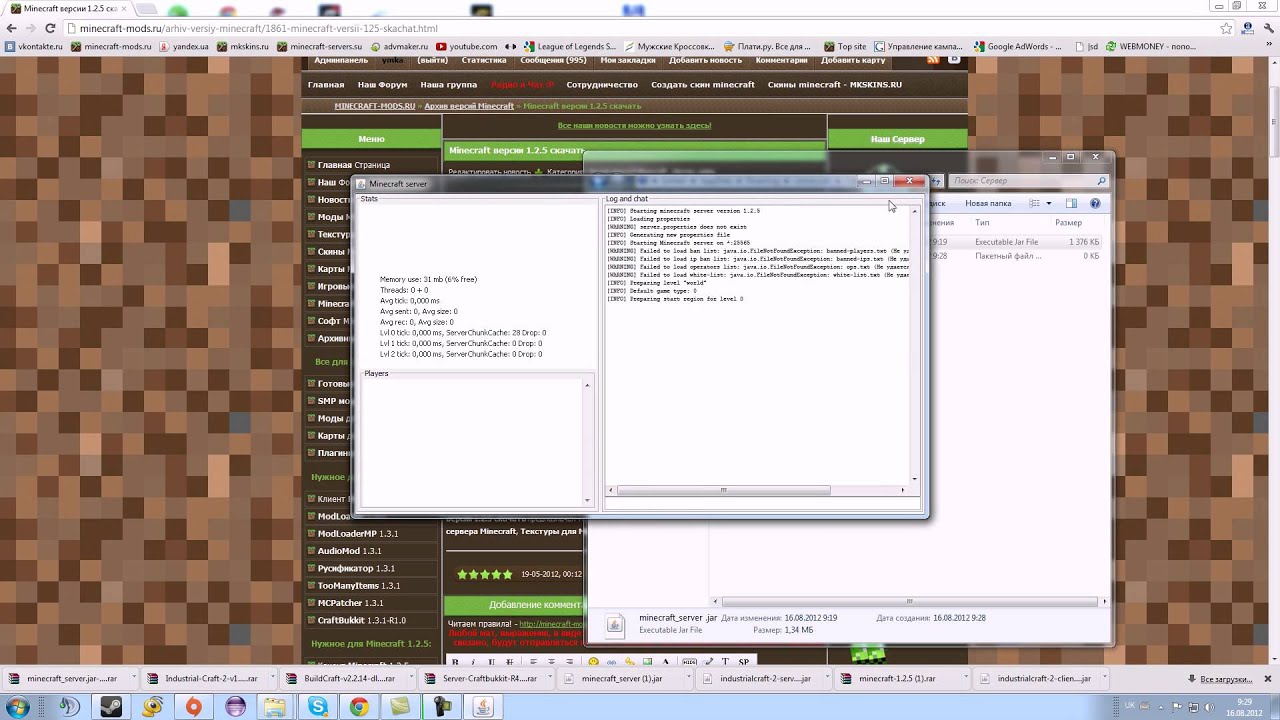Click the Explorer help question-mark icon
Screen dimensions: 1280x720
coord(1095,203)
